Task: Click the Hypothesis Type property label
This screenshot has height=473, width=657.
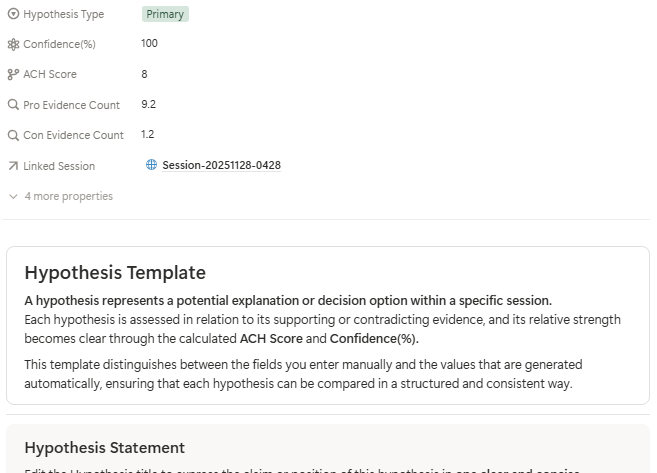Action: pos(62,15)
